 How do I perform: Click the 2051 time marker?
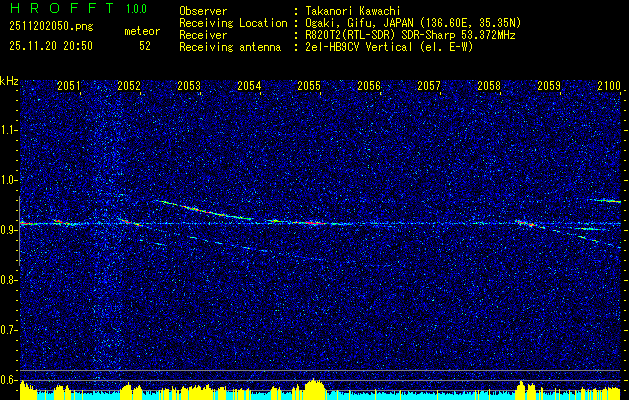coord(69,85)
